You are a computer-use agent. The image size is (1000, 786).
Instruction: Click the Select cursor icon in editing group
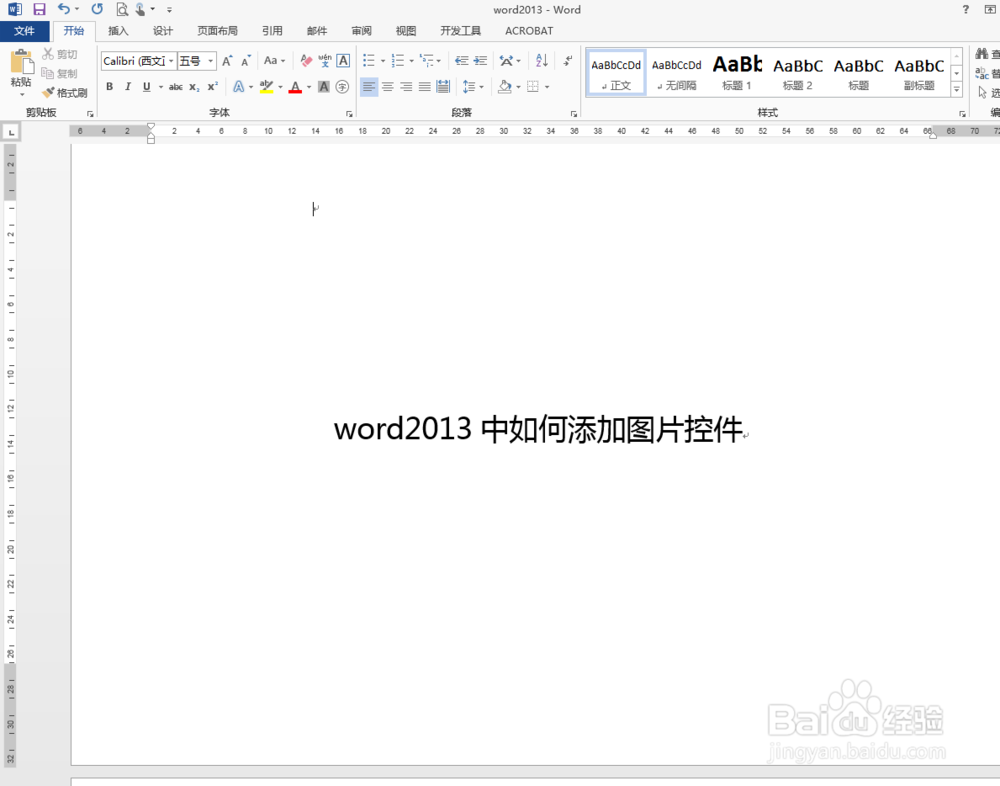pyautogui.click(x=982, y=93)
